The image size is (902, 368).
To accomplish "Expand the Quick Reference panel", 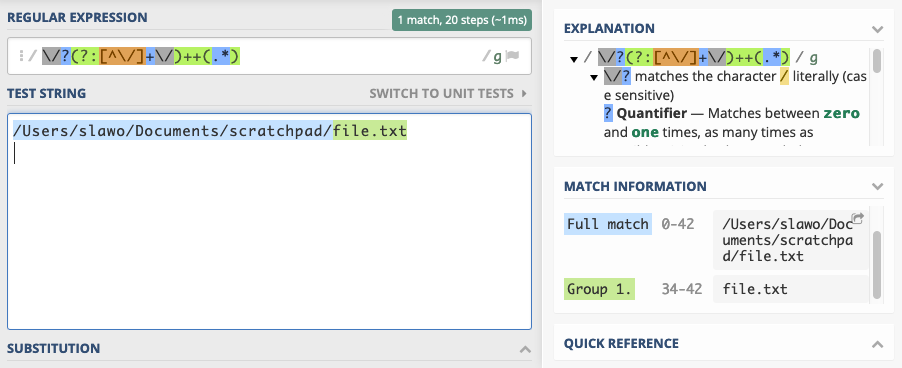I will (877, 344).
